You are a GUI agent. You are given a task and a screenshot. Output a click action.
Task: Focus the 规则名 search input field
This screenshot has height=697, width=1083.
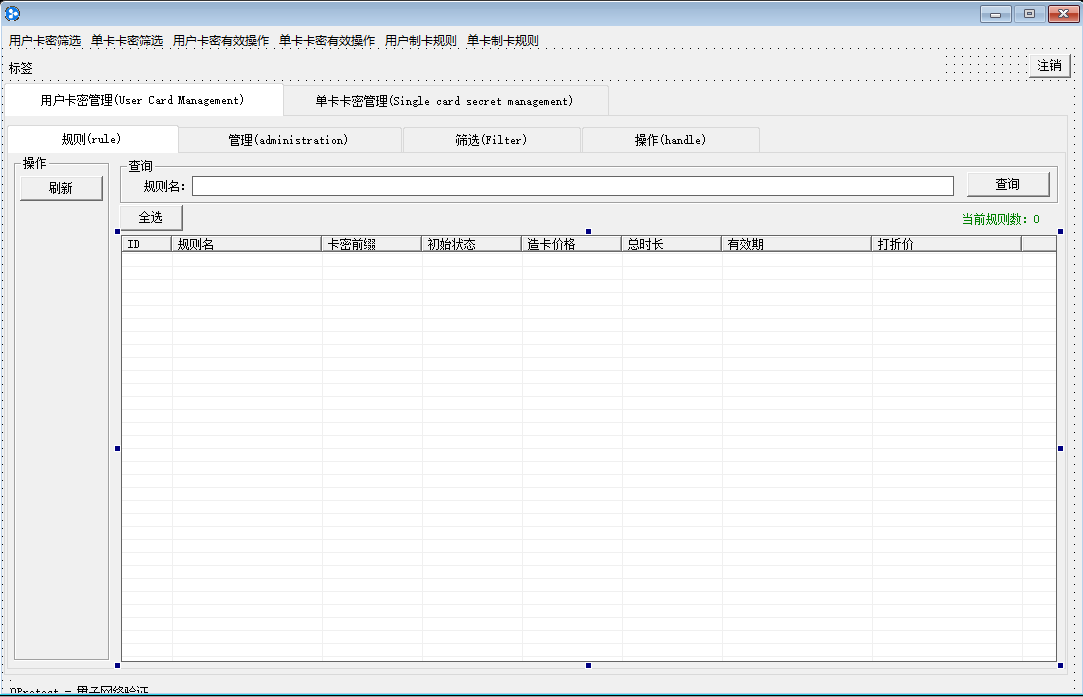click(572, 186)
